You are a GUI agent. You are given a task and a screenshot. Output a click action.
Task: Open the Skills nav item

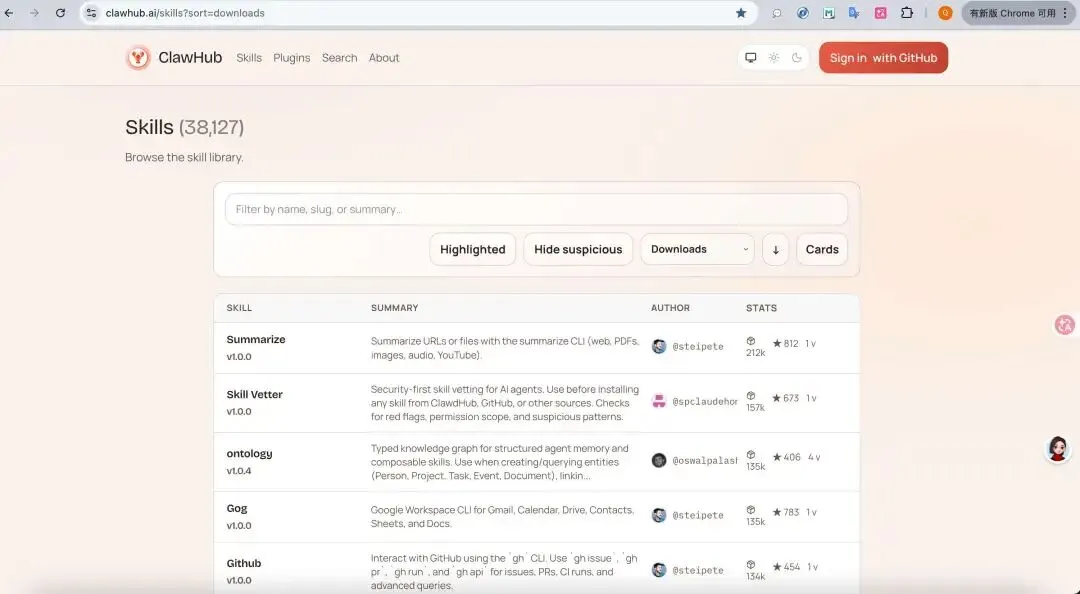point(249,58)
